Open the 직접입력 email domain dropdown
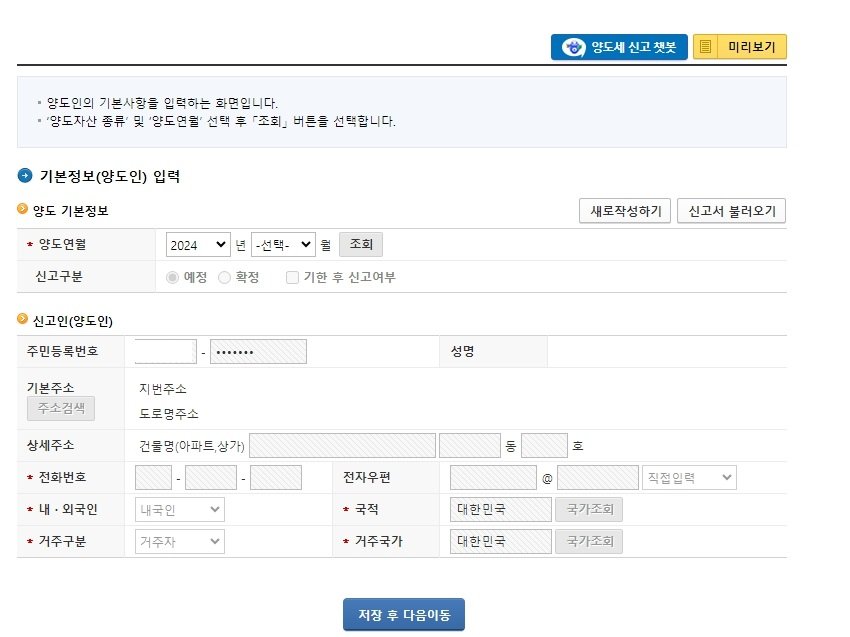This screenshot has width=850, height=637. pos(688,477)
